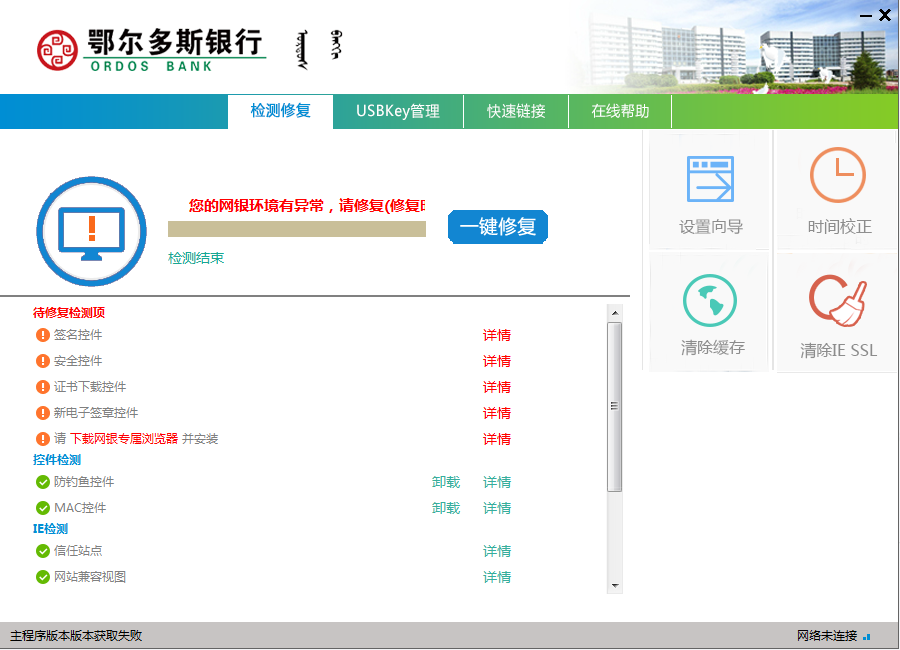The height and width of the screenshot is (650, 900).
Task: Click the detection progress bar
Action: pyautogui.click(x=297, y=229)
